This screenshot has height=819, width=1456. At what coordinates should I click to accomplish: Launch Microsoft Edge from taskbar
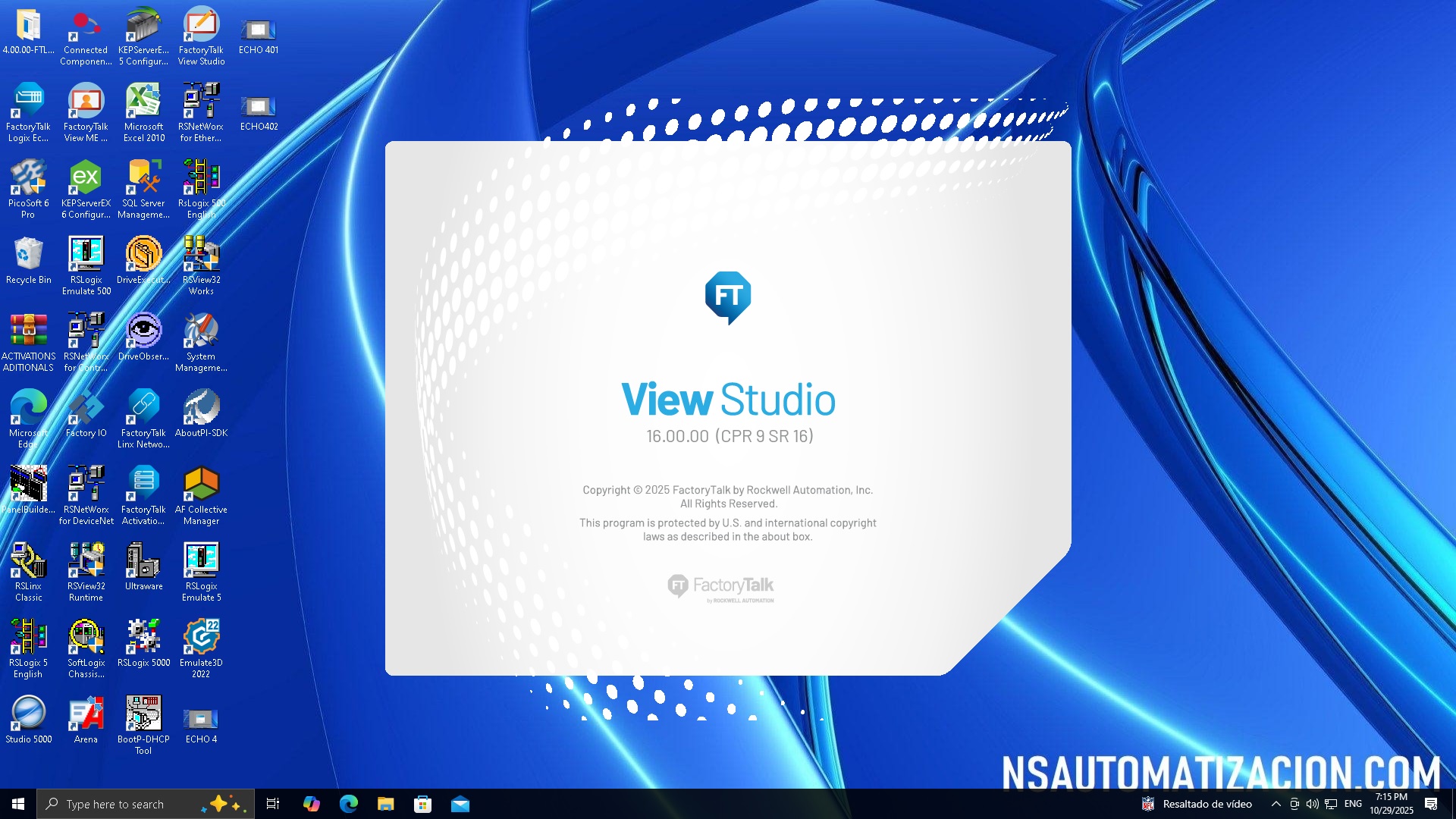coord(348,804)
